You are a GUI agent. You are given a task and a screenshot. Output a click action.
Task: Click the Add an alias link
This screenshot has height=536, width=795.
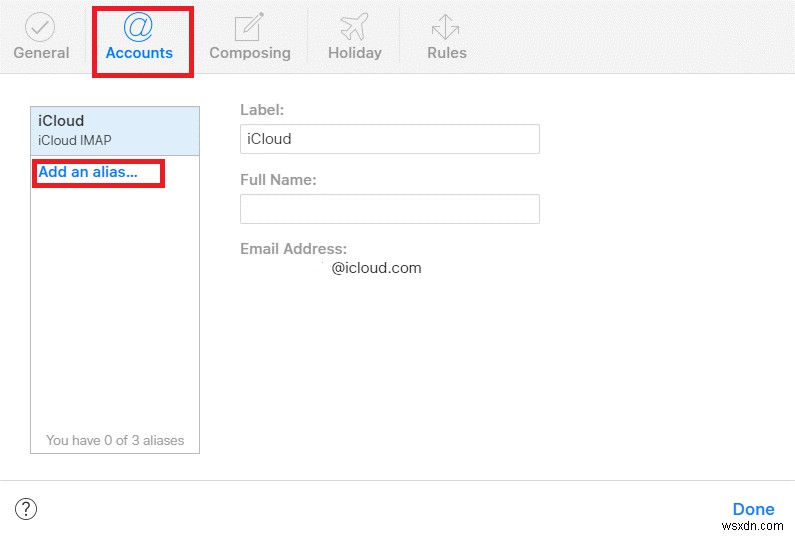(x=88, y=172)
